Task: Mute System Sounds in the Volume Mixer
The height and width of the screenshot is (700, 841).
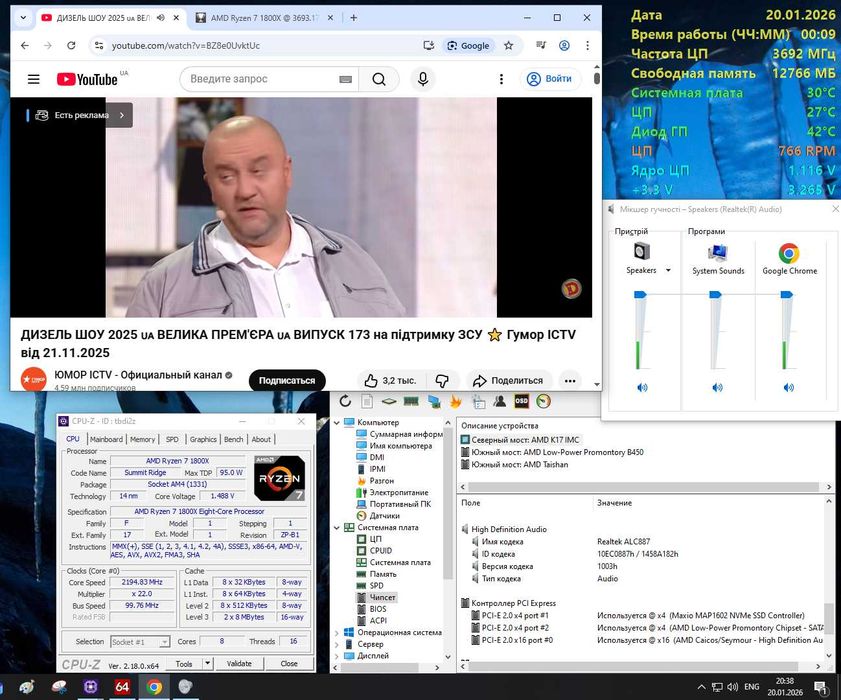Action: [x=717, y=387]
